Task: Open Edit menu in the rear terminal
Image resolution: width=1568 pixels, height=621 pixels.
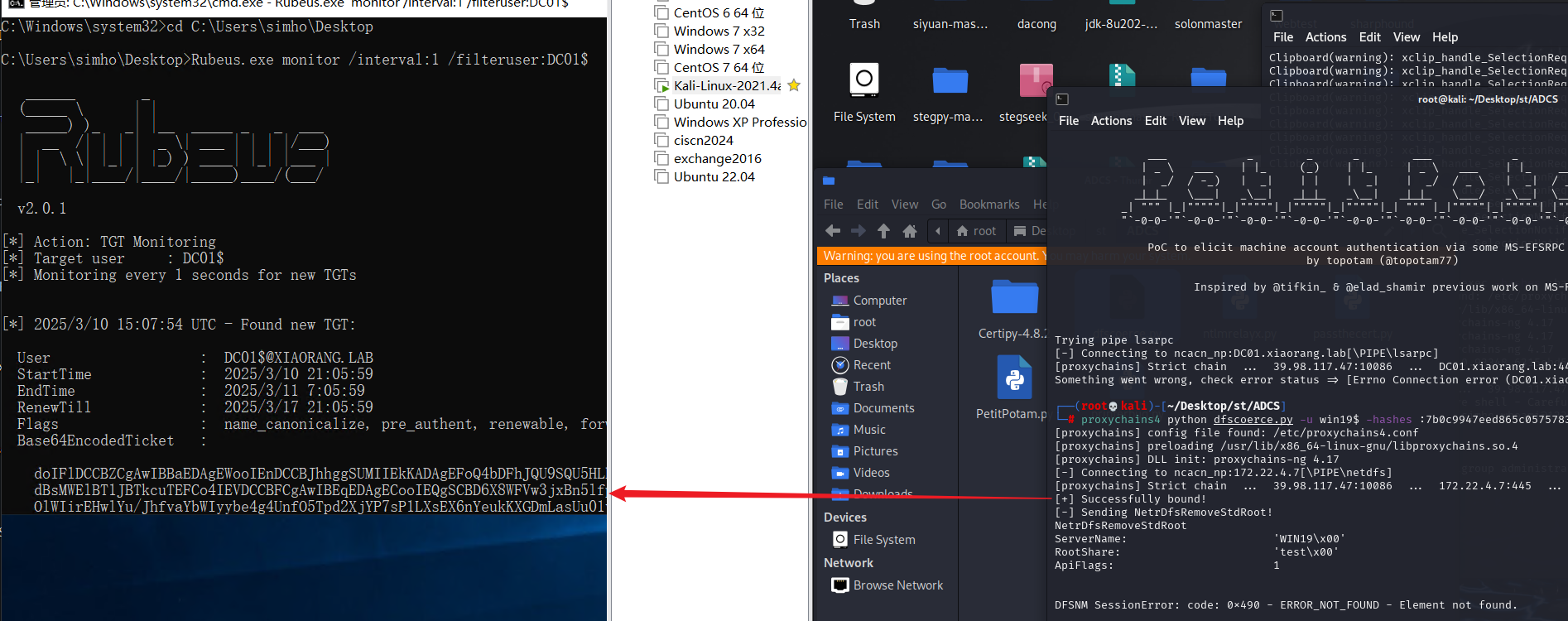Action: pos(1369,37)
